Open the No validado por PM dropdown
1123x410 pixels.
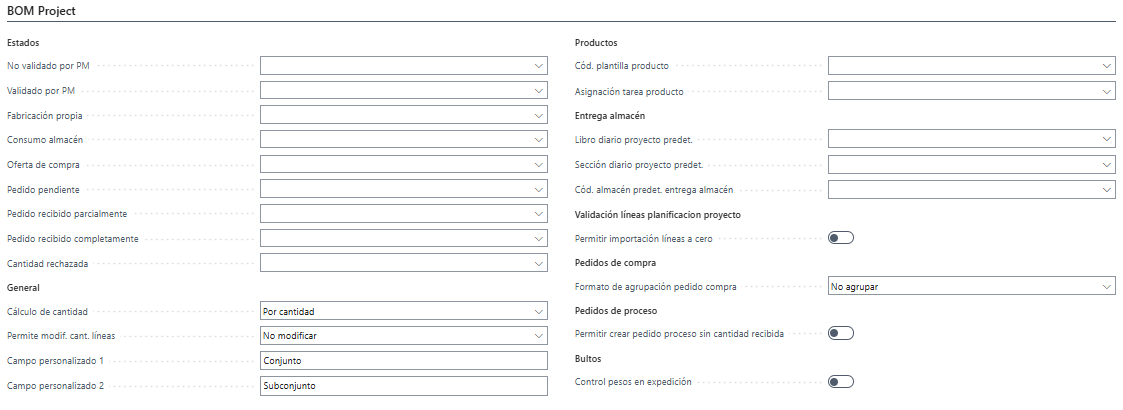tap(403, 66)
